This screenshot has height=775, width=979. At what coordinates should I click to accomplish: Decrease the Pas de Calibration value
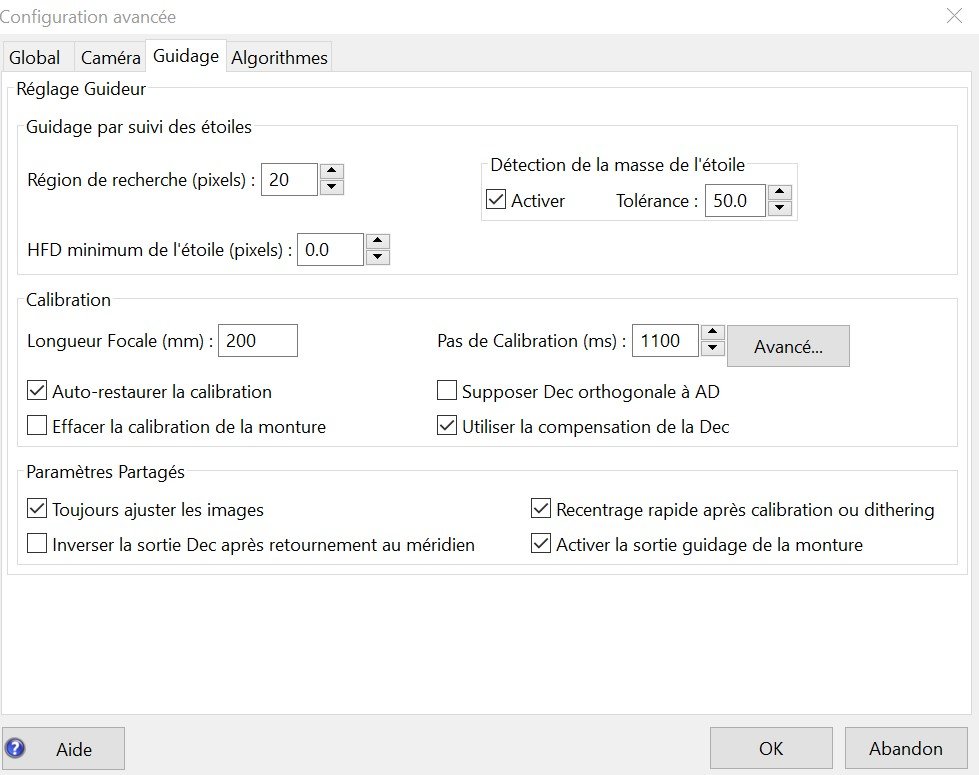point(712,348)
